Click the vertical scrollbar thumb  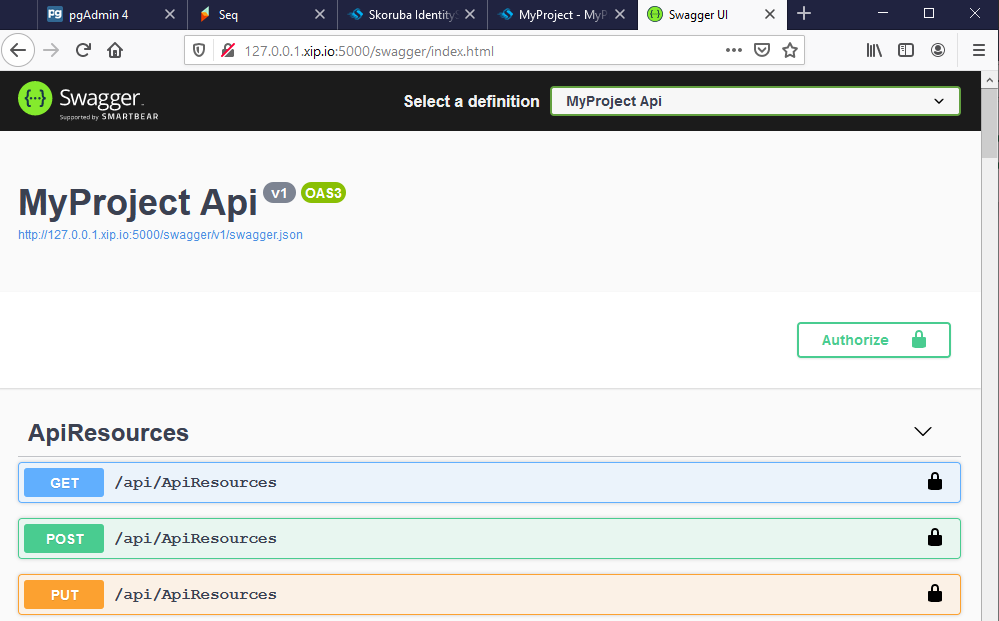pyautogui.click(x=989, y=123)
